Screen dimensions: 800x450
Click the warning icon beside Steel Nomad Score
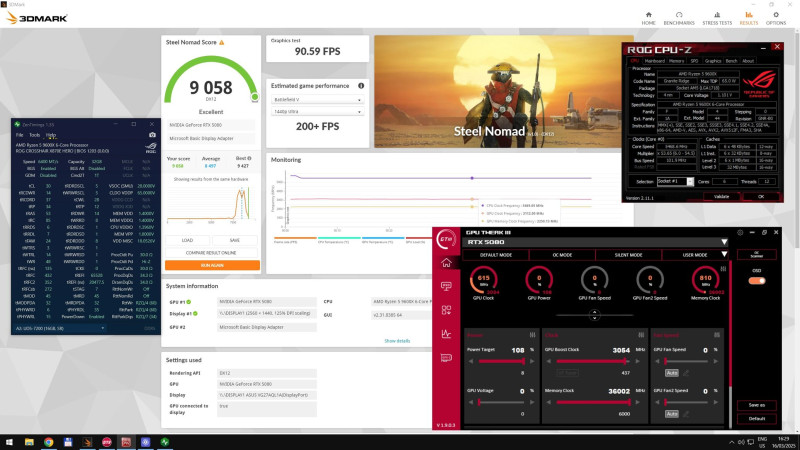tap(221, 42)
